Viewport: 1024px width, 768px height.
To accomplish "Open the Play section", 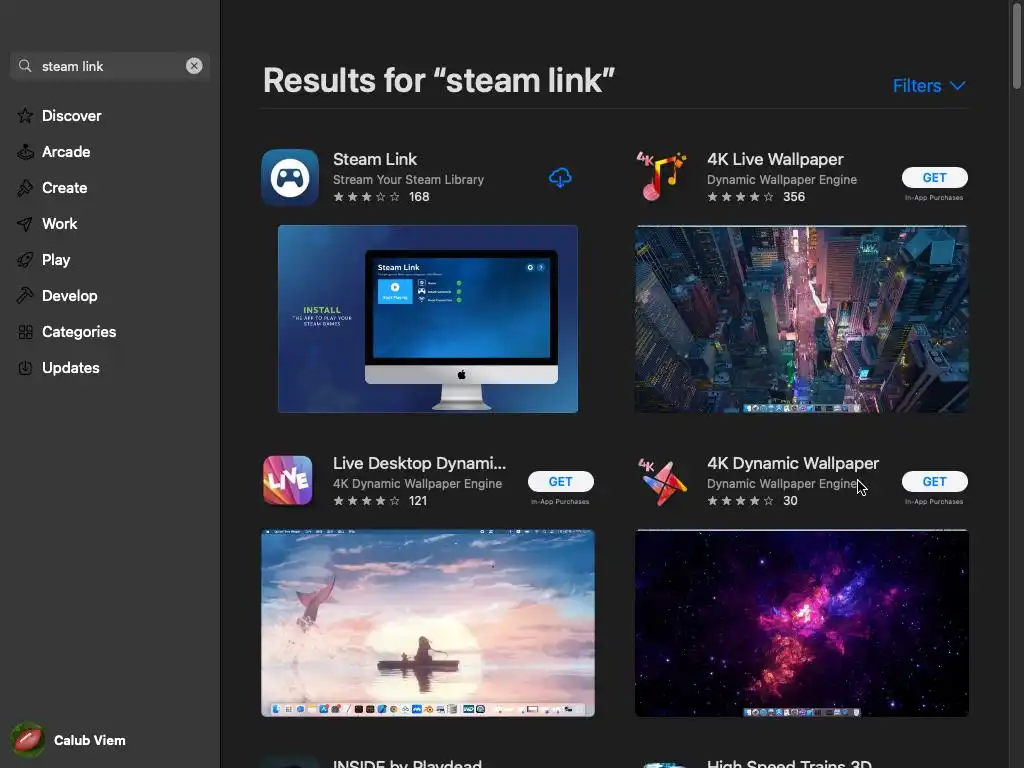I will (x=56, y=260).
